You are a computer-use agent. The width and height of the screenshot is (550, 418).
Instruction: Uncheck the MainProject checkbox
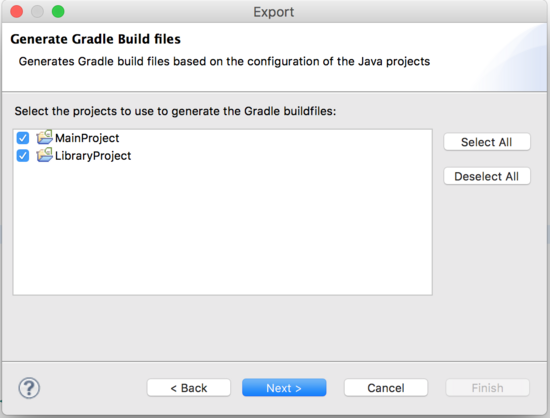23,138
